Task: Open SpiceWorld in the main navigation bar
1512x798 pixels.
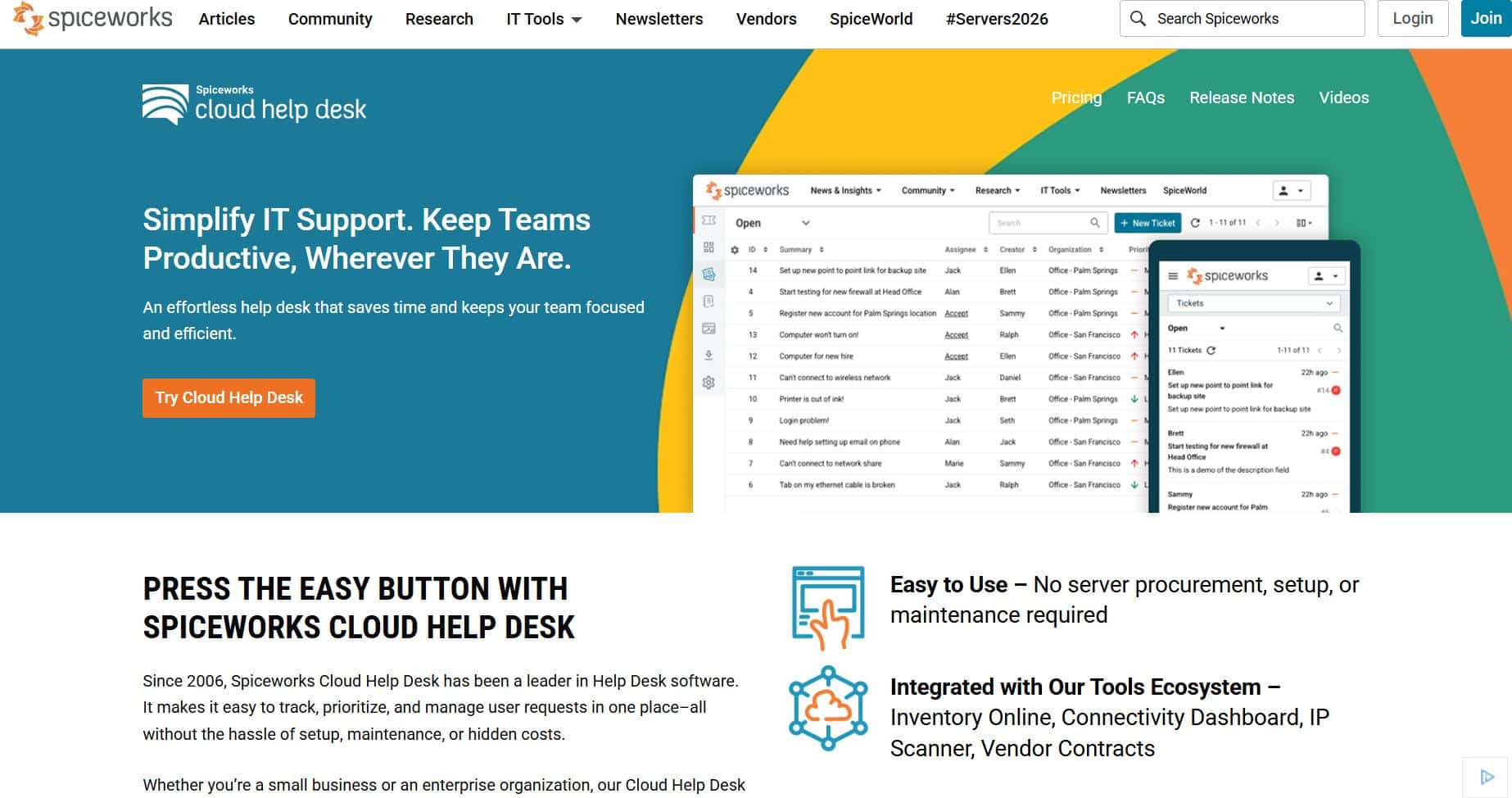Action: pos(871,18)
